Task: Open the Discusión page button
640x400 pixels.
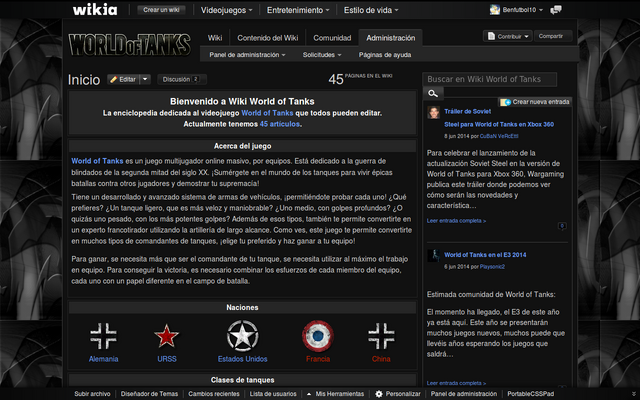Action: tap(182, 79)
